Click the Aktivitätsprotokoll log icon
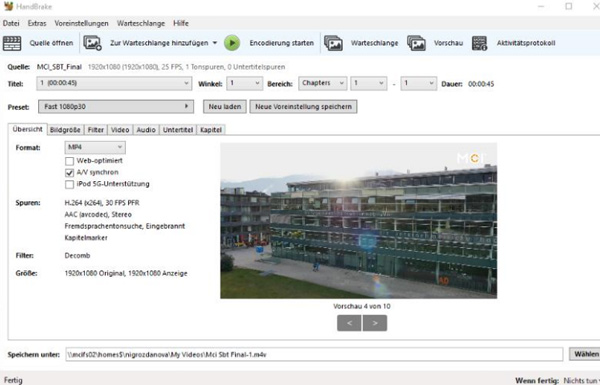Image resolution: width=600 pixels, height=385 pixels. click(x=479, y=43)
